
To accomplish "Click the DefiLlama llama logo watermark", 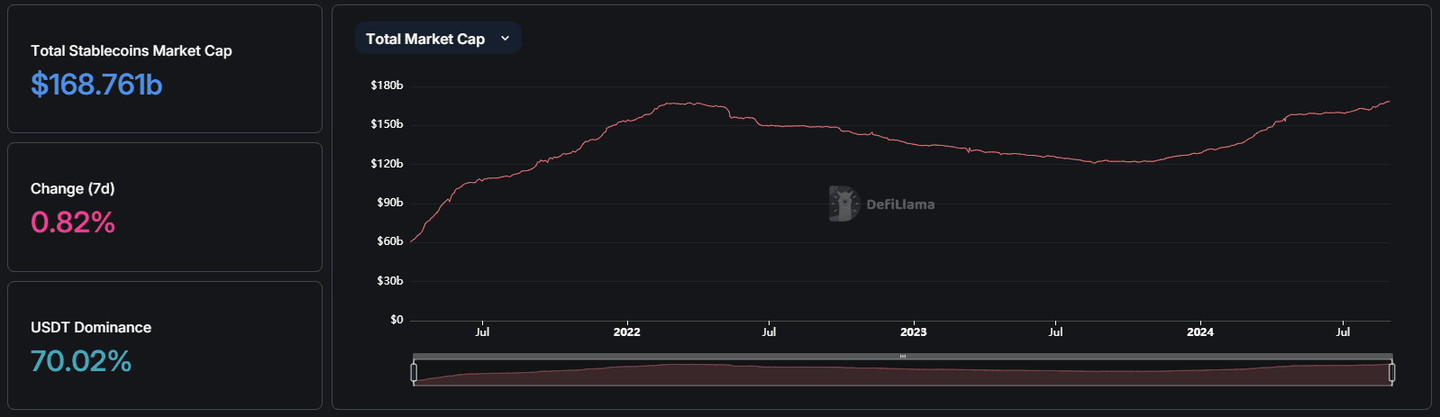I will click(x=845, y=203).
